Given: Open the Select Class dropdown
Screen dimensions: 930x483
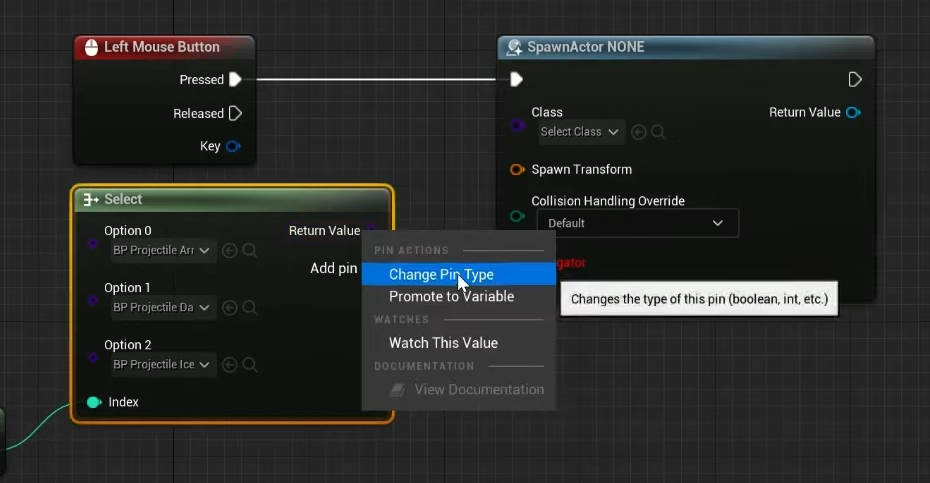Looking at the screenshot, I should pos(581,132).
